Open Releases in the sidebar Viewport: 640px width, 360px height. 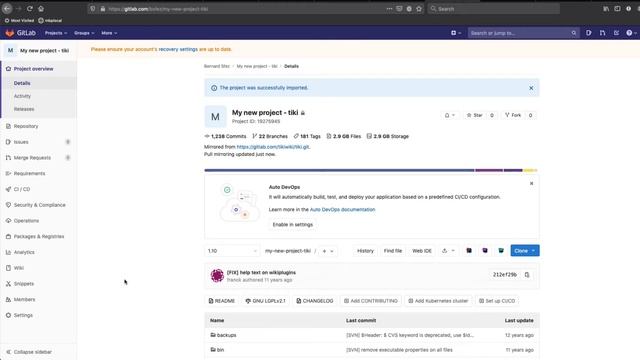click(24, 109)
